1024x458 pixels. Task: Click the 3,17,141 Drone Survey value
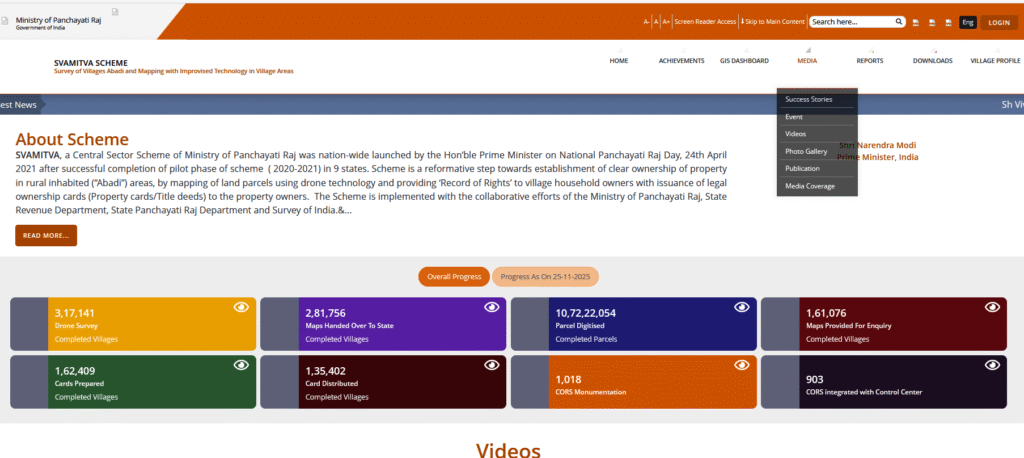coord(74,313)
